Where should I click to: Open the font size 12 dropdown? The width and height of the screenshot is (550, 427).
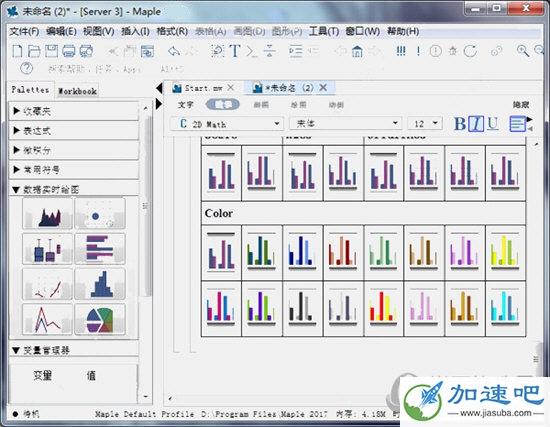424,124
